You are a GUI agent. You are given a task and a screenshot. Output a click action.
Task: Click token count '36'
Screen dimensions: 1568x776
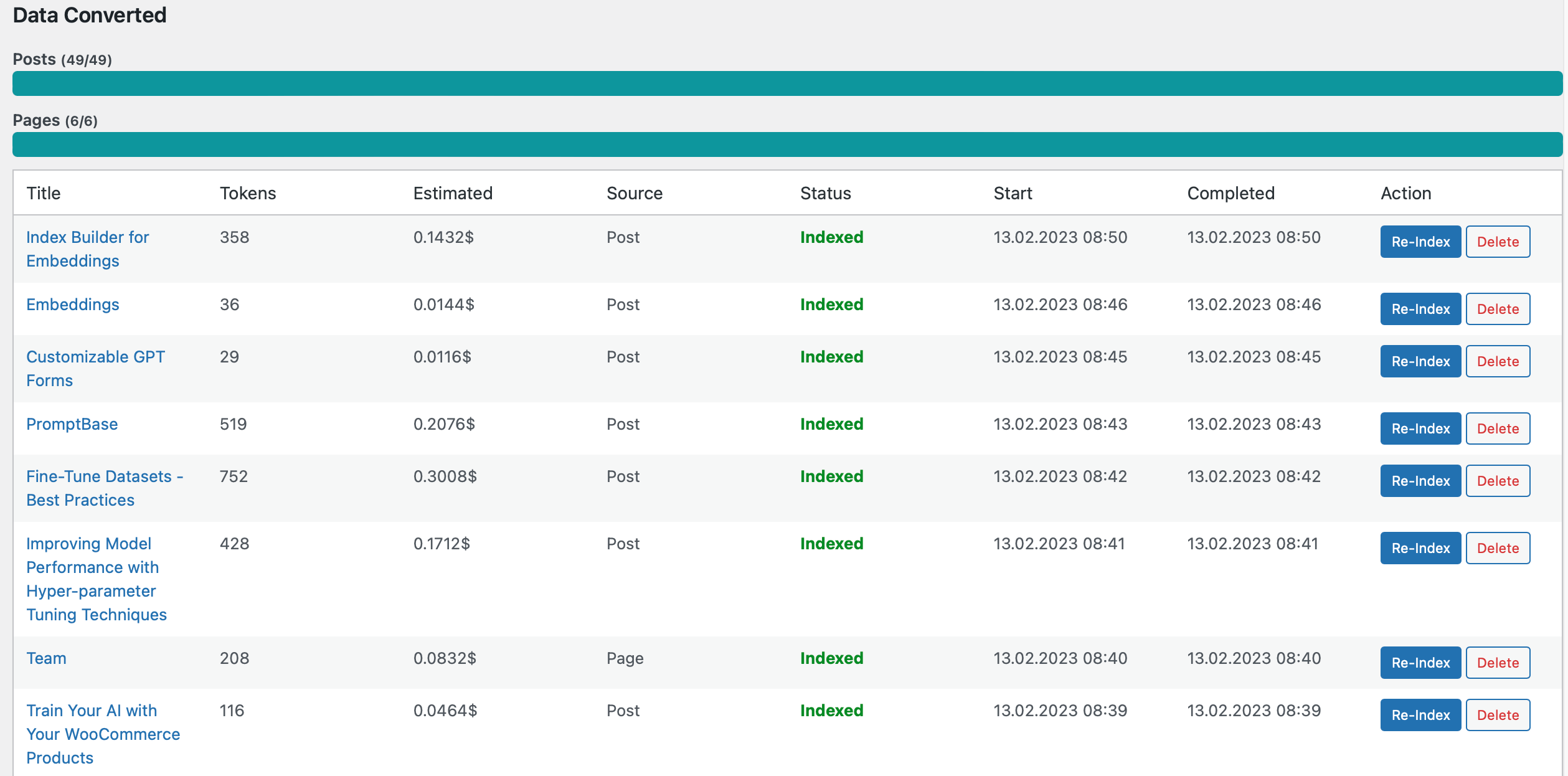pyautogui.click(x=229, y=305)
